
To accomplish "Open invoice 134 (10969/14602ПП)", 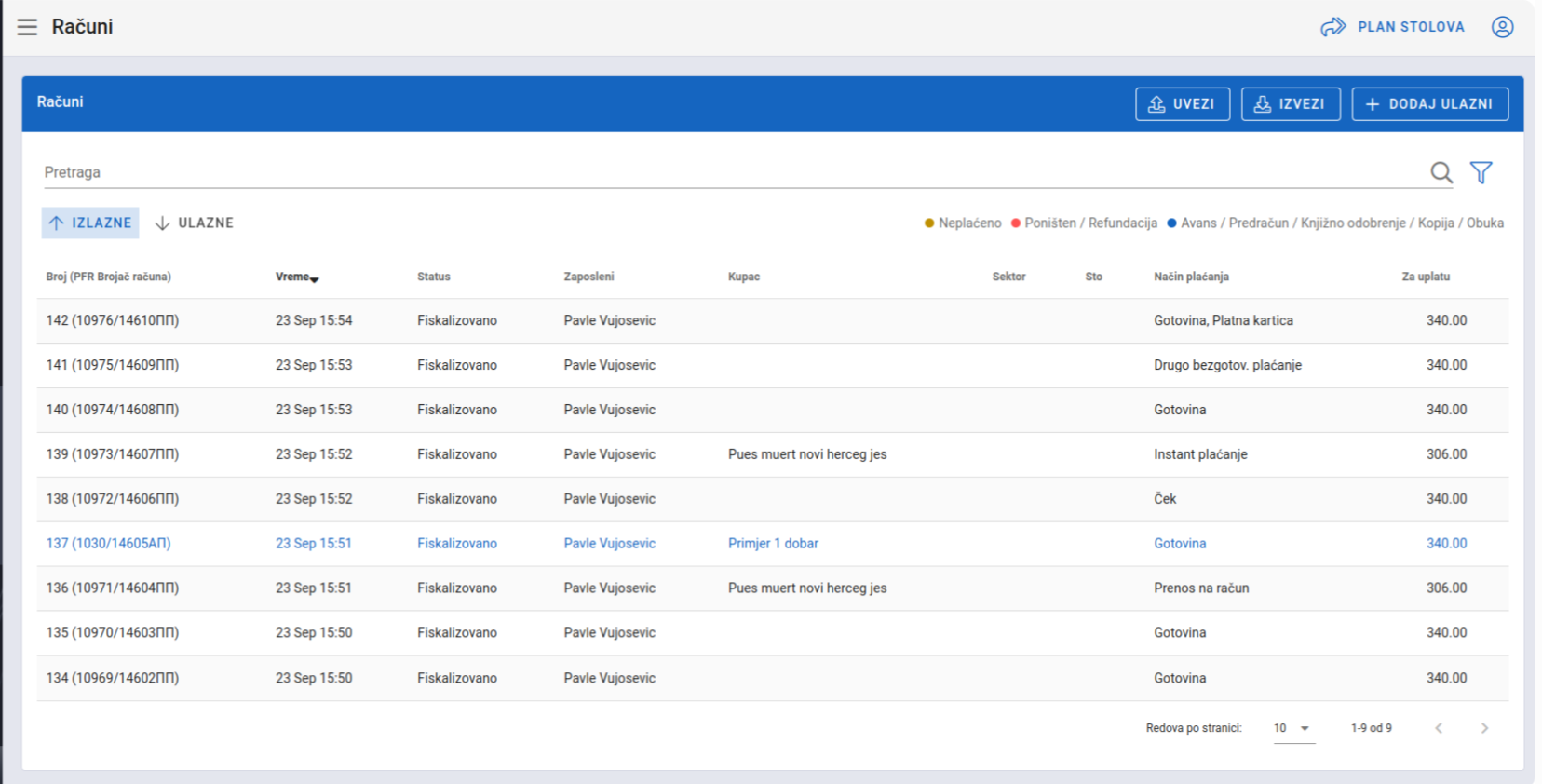I will pos(773,678).
